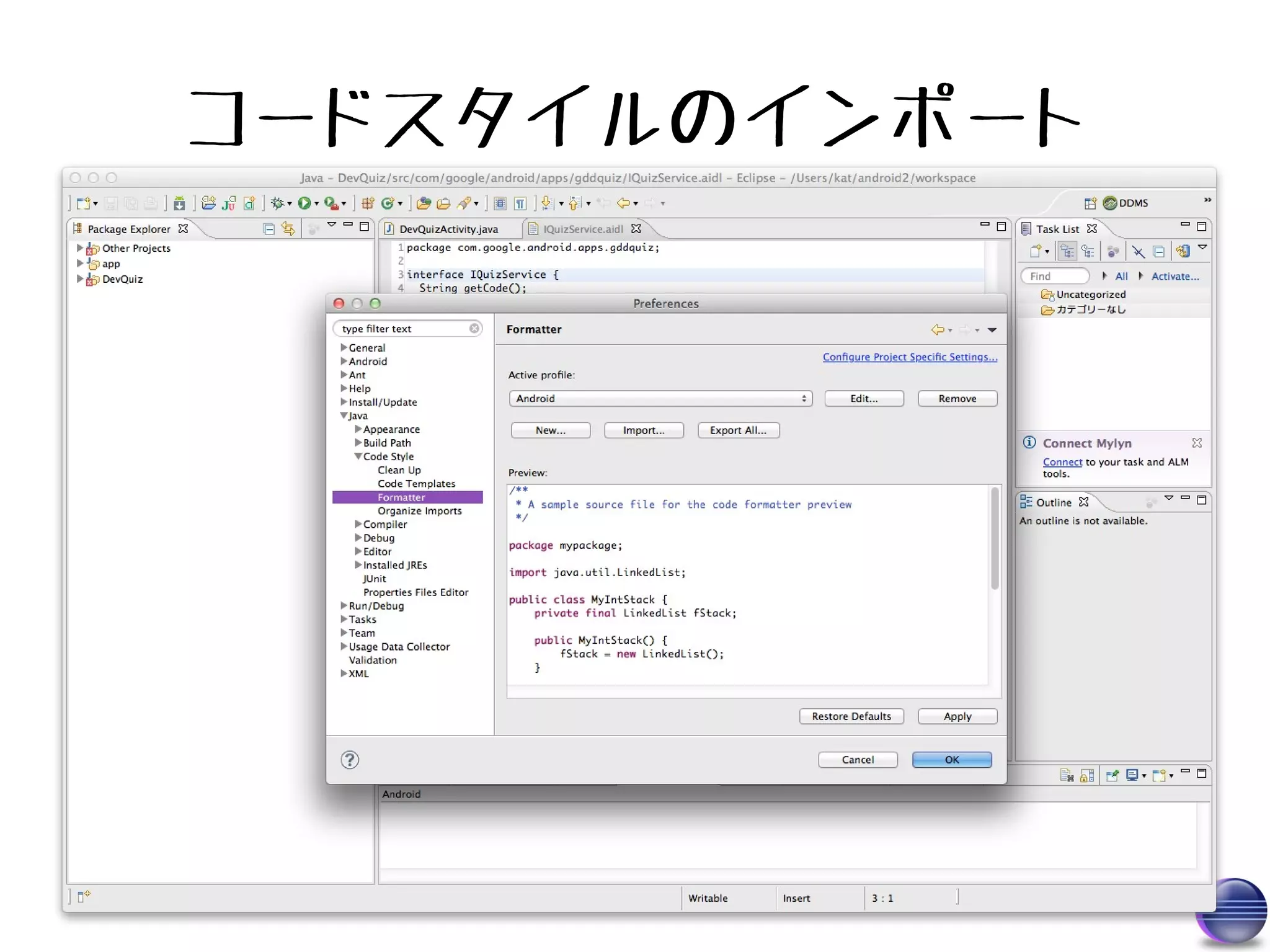Click Restore Defaults button
This screenshot has width=1270, height=952.
pos(851,716)
